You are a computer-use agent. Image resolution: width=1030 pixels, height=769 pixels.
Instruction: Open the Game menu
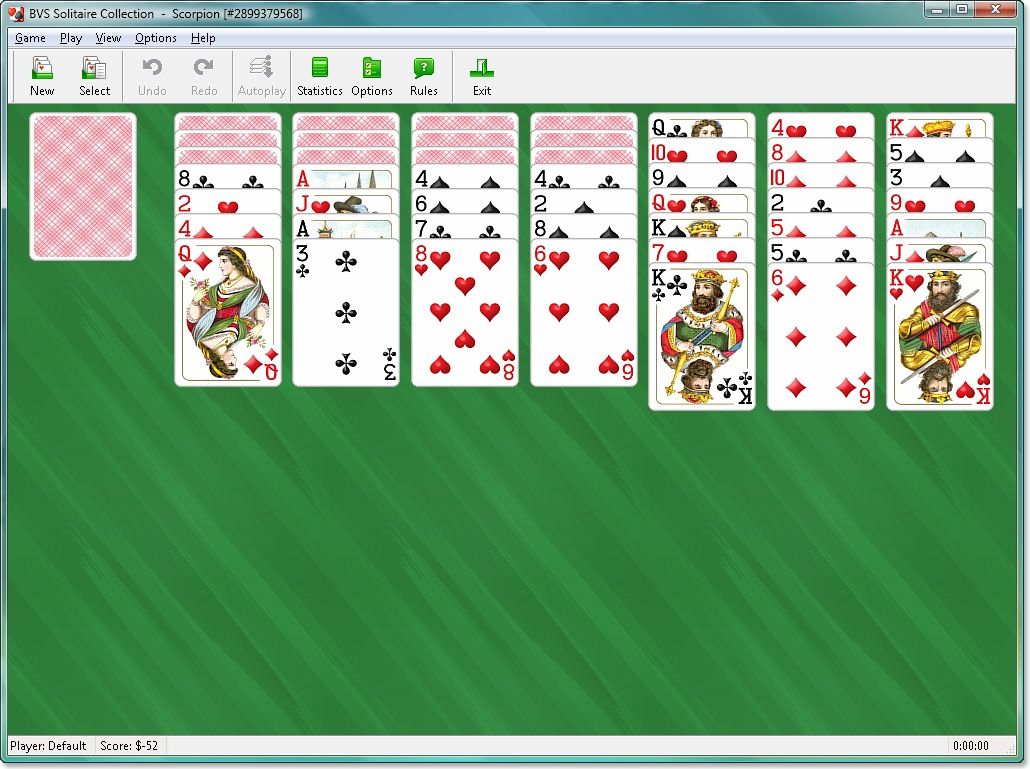(30, 38)
